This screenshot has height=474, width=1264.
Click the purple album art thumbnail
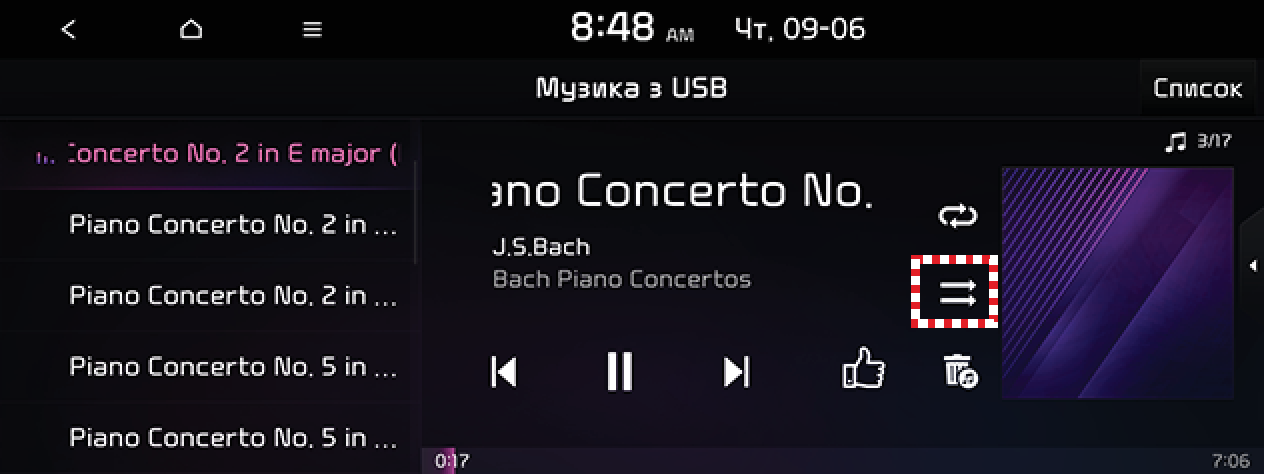tap(1117, 283)
